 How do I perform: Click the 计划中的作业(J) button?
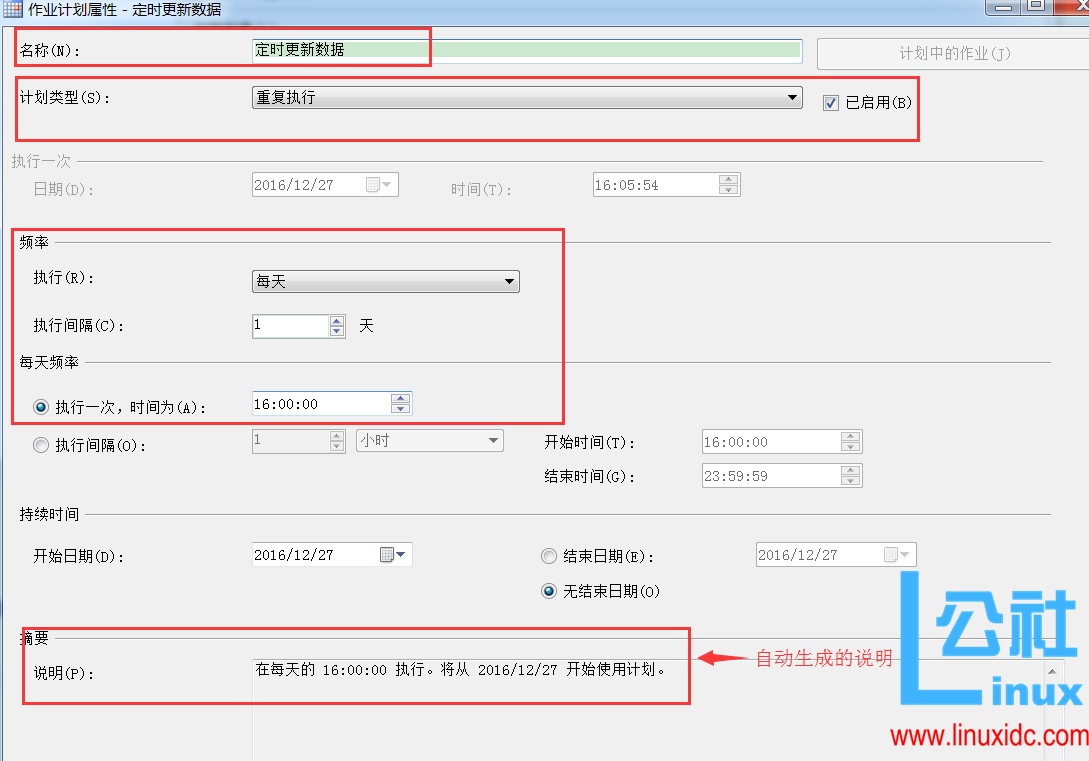coord(954,51)
